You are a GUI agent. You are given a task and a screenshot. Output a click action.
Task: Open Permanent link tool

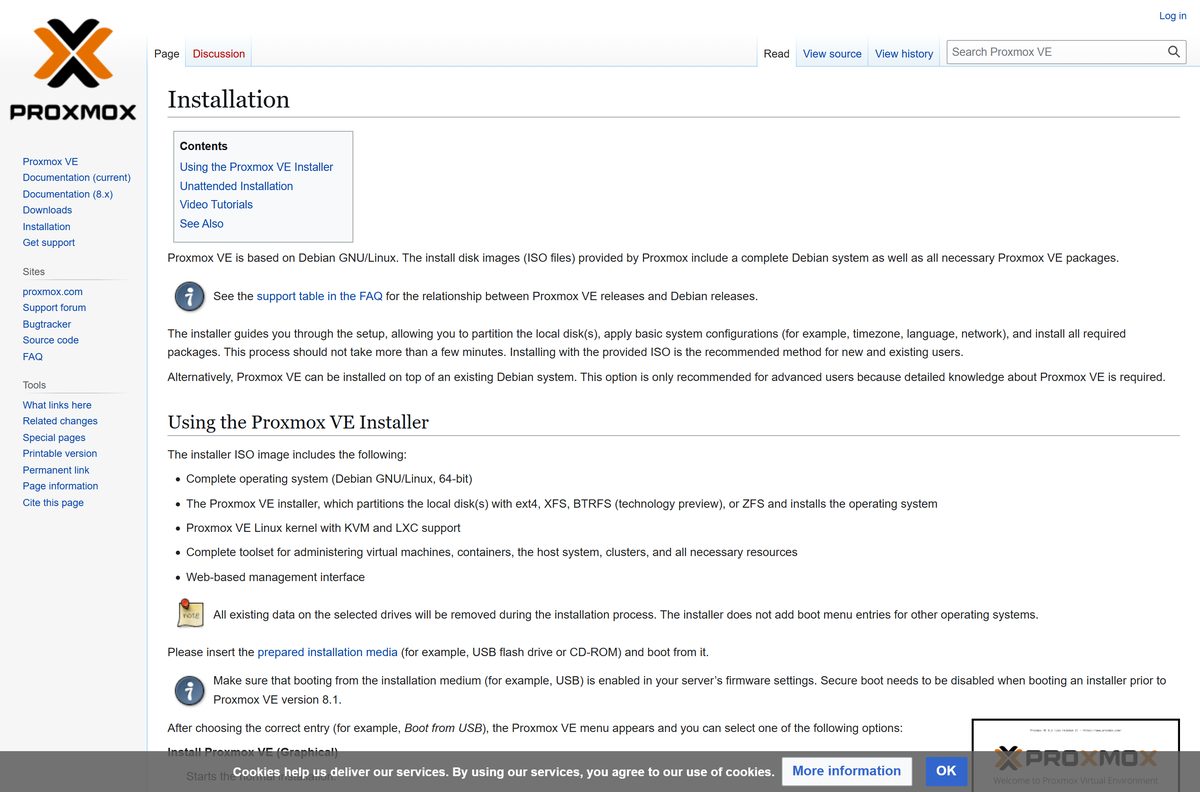point(56,470)
